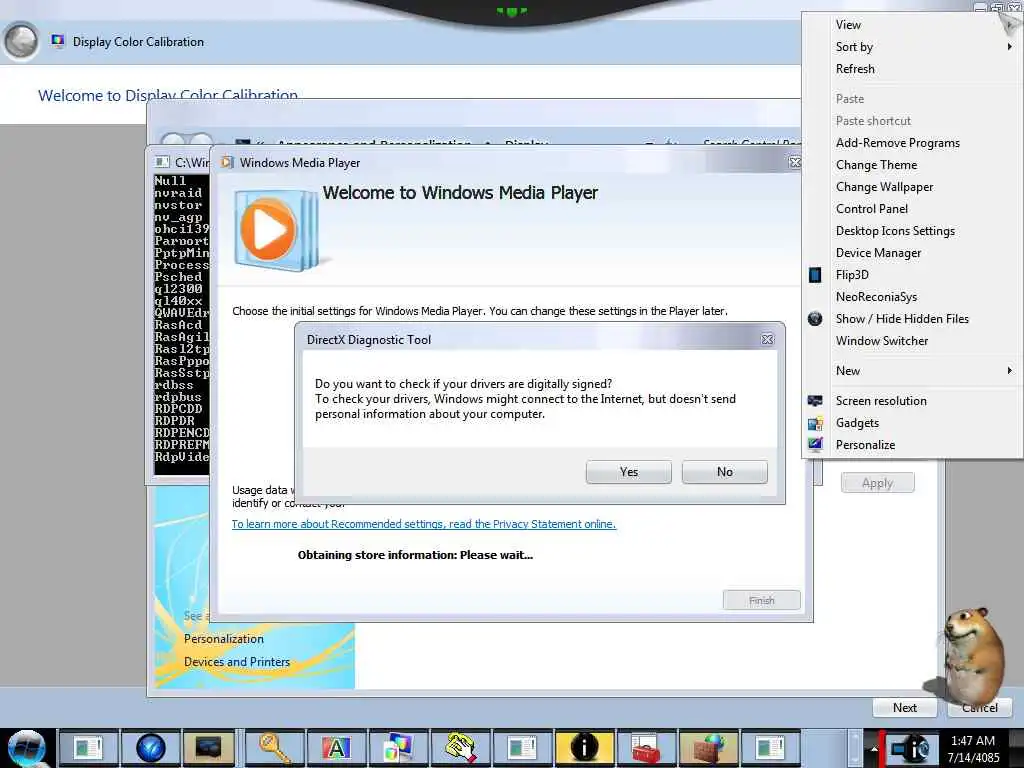Switch to Display Color Calibration taskbar icon
1024x768 pixels.
398,747
